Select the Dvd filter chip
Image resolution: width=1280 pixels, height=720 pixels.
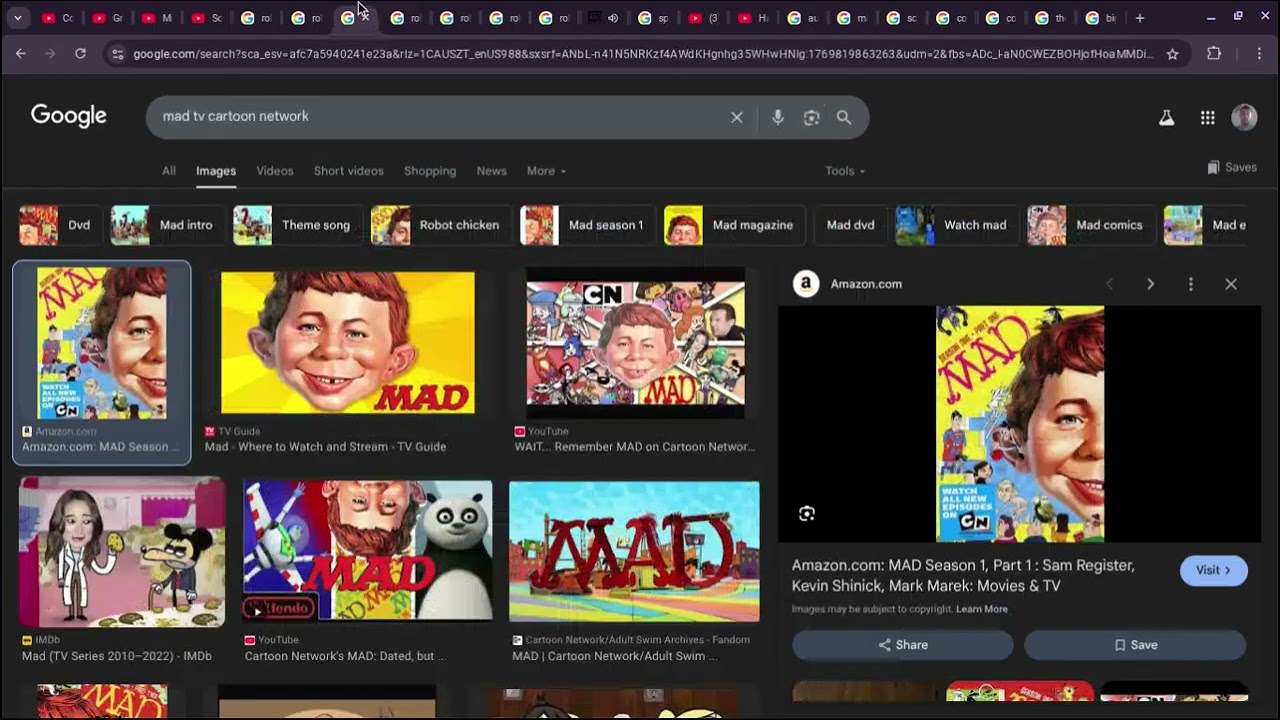(x=58, y=225)
